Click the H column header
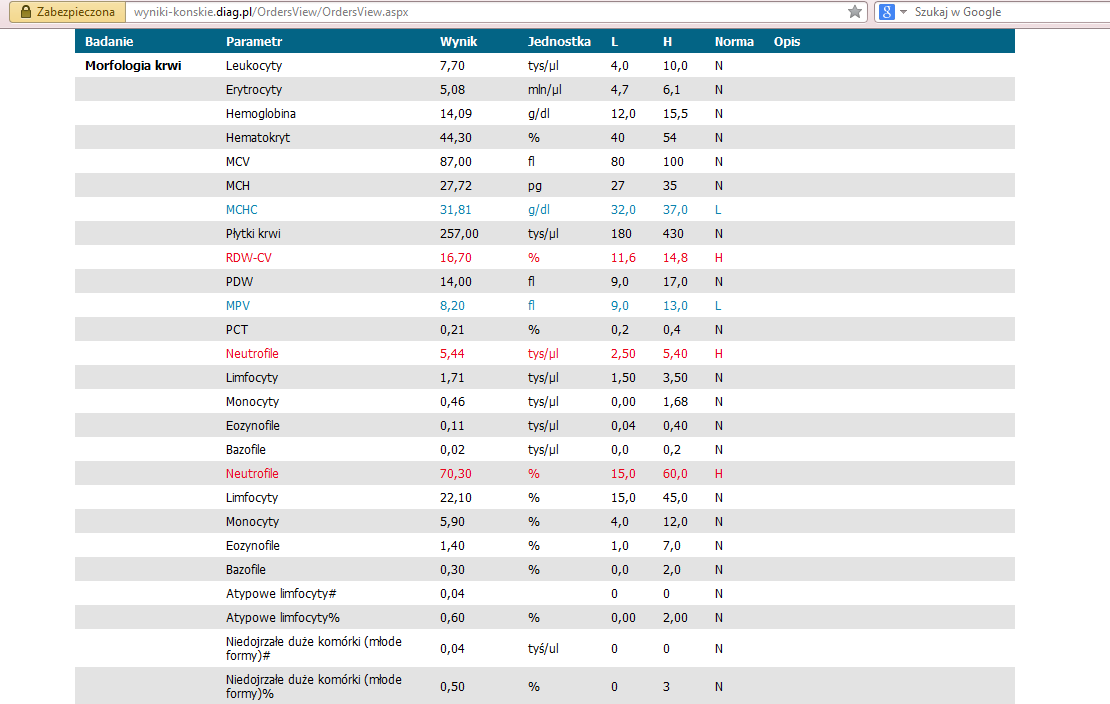The image size is (1110, 704). tap(667, 42)
